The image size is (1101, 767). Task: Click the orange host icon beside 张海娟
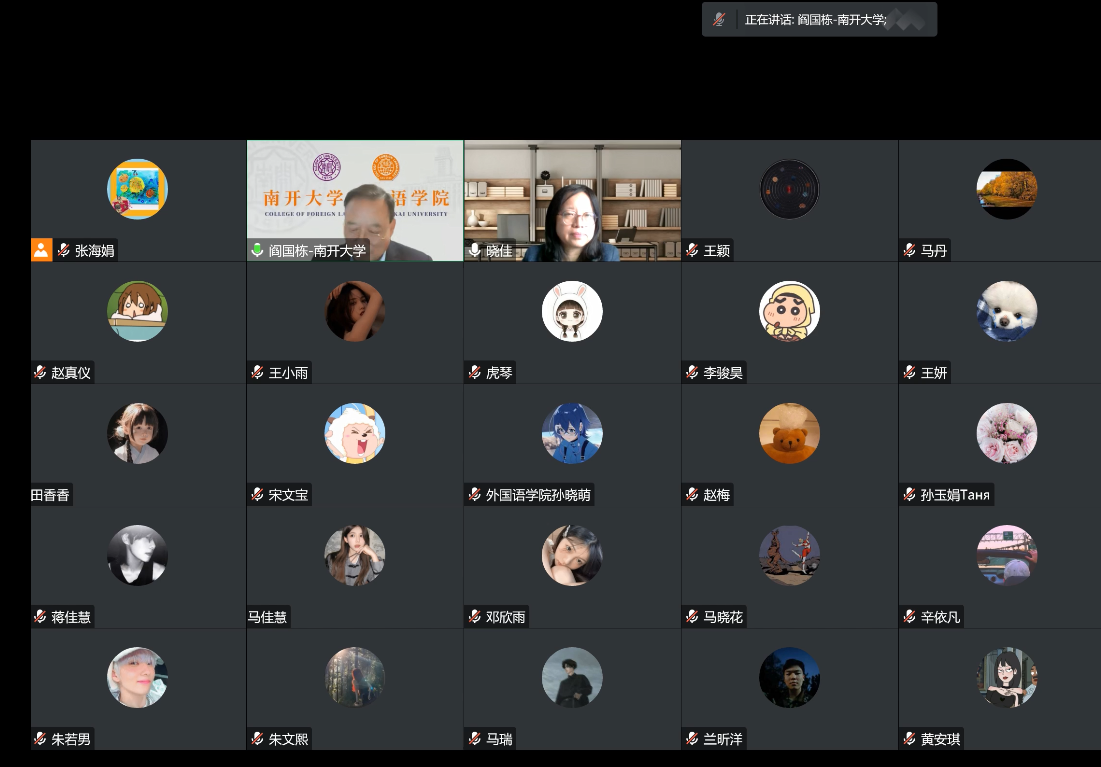tap(41, 250)
